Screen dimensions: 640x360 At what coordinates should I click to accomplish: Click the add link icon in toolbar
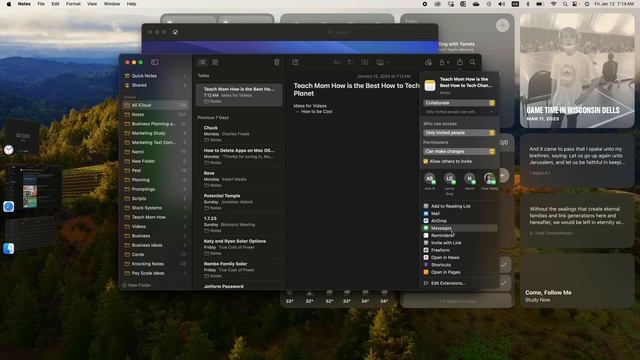coord(428,62)
